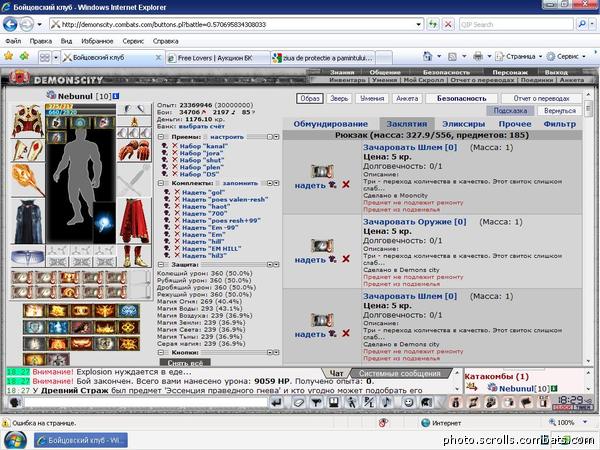The image size is (600, 450).
Task: Switch to the Системные сообщения chat tab
Action: 399,373
